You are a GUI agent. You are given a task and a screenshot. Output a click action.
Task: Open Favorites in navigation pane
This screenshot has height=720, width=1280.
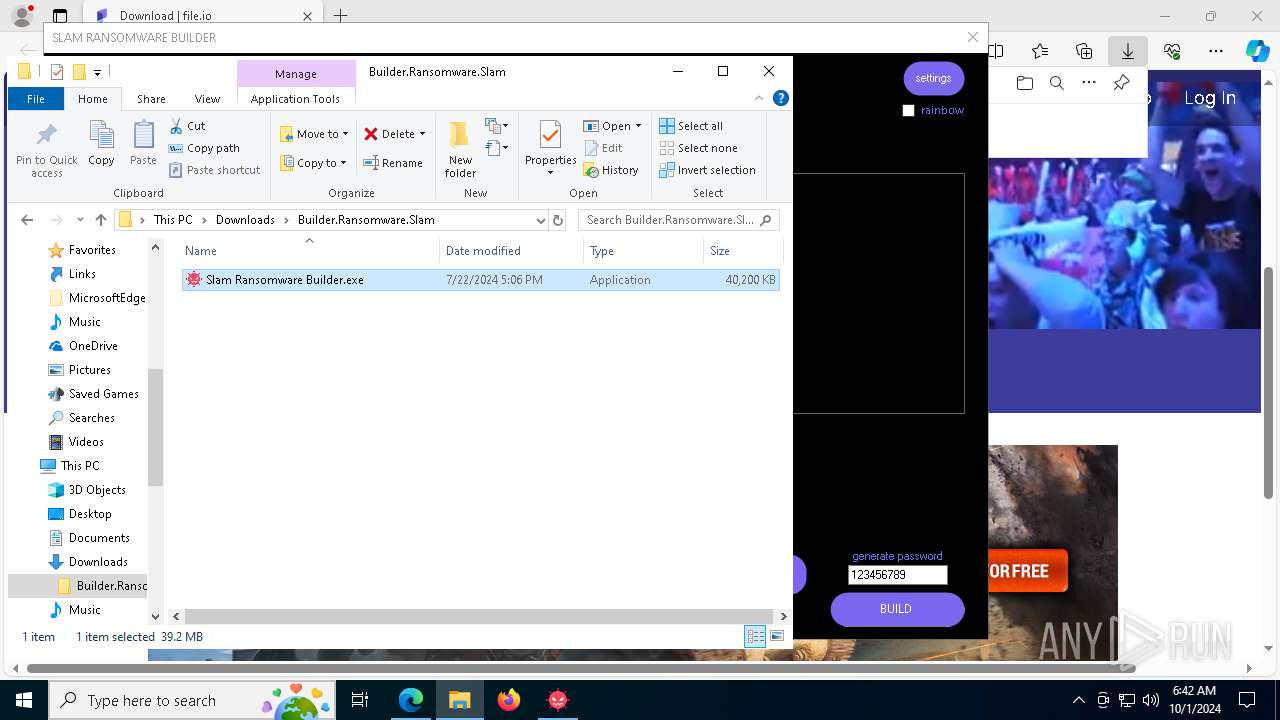click(92, 250)
